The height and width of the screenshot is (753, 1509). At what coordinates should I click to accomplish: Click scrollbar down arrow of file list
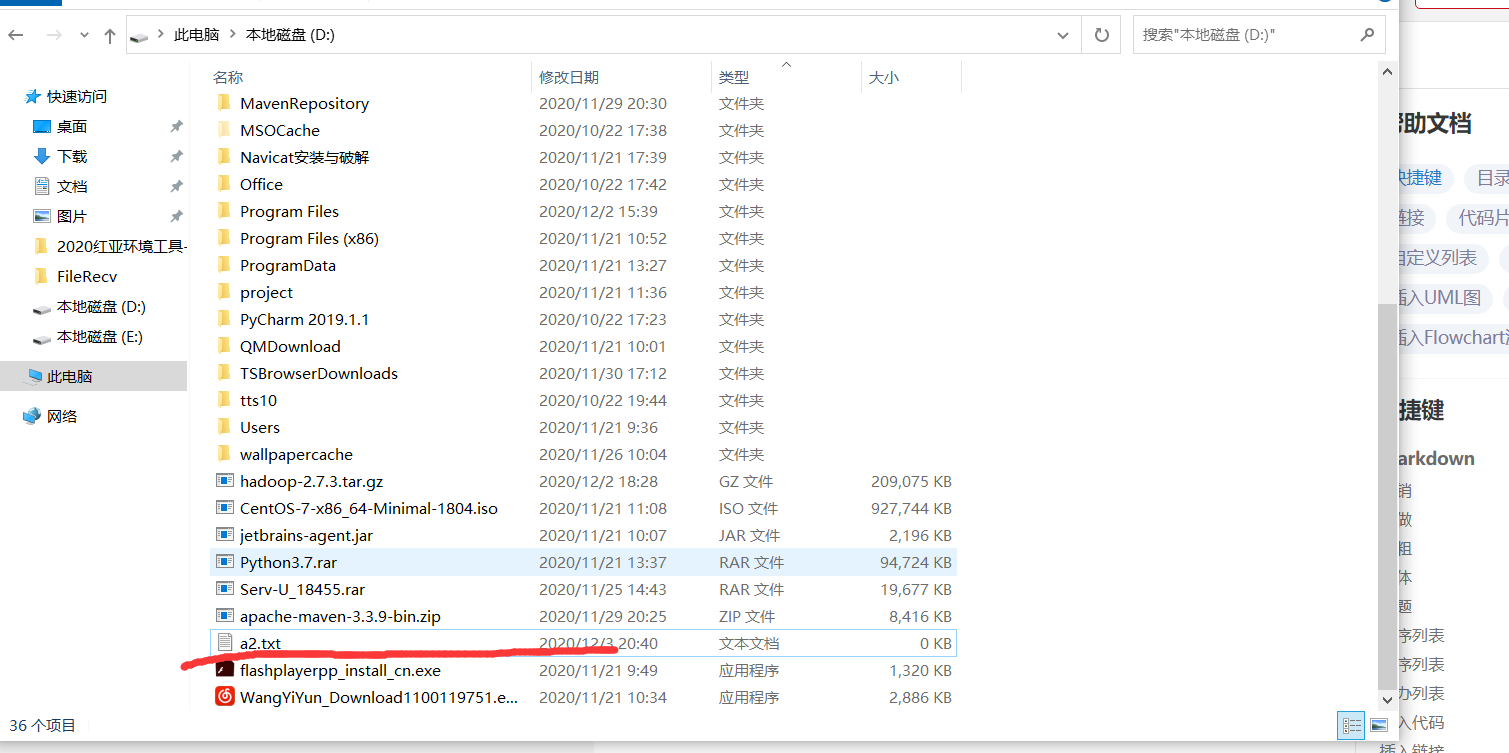1386,701
